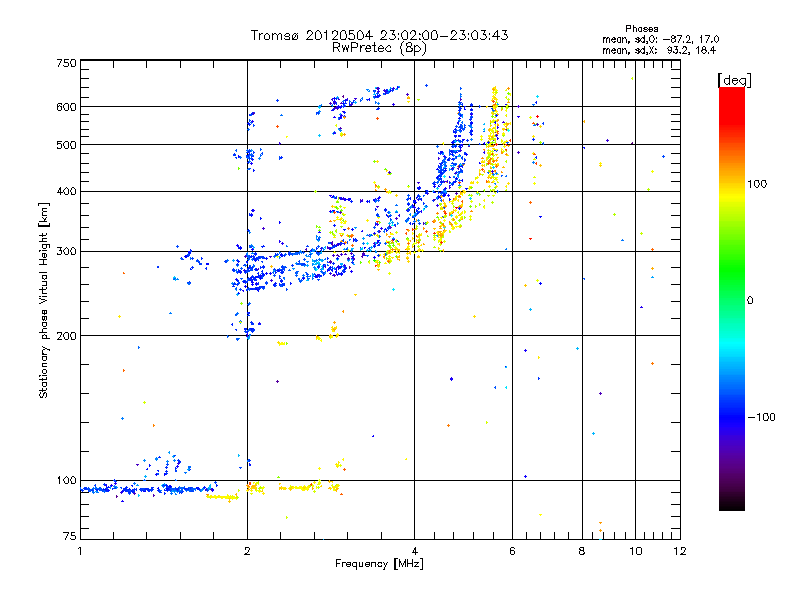Click the "mean, sd,O: -87.2, 17.0" line

pyautogui.click(x=661, y=39)
